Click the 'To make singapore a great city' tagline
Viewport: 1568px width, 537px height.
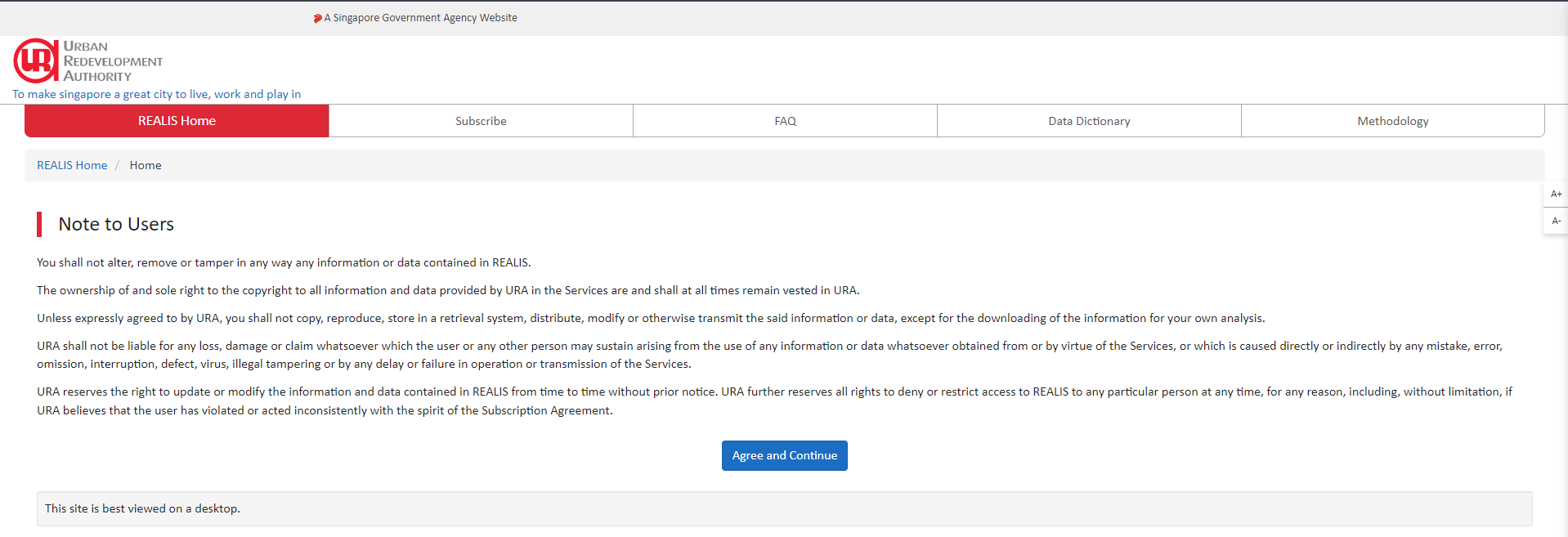click(x=156, y=94)
